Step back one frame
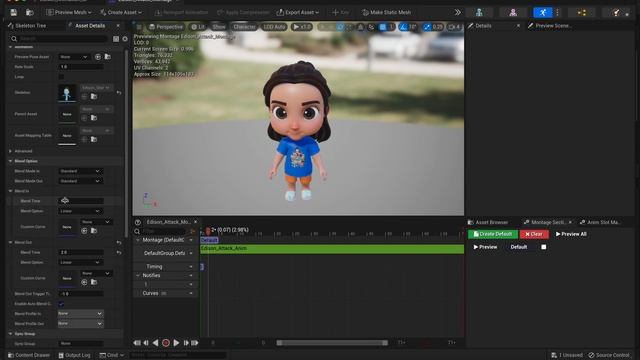640x360 pixels. tap(146, 343)
